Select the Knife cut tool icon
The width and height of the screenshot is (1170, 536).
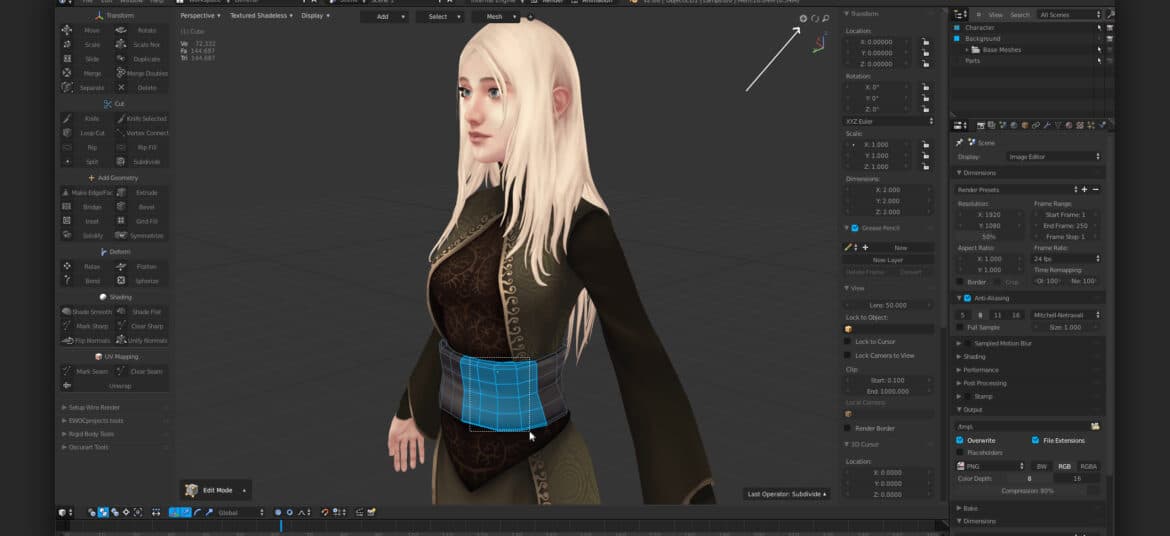(x=67, y=118)
